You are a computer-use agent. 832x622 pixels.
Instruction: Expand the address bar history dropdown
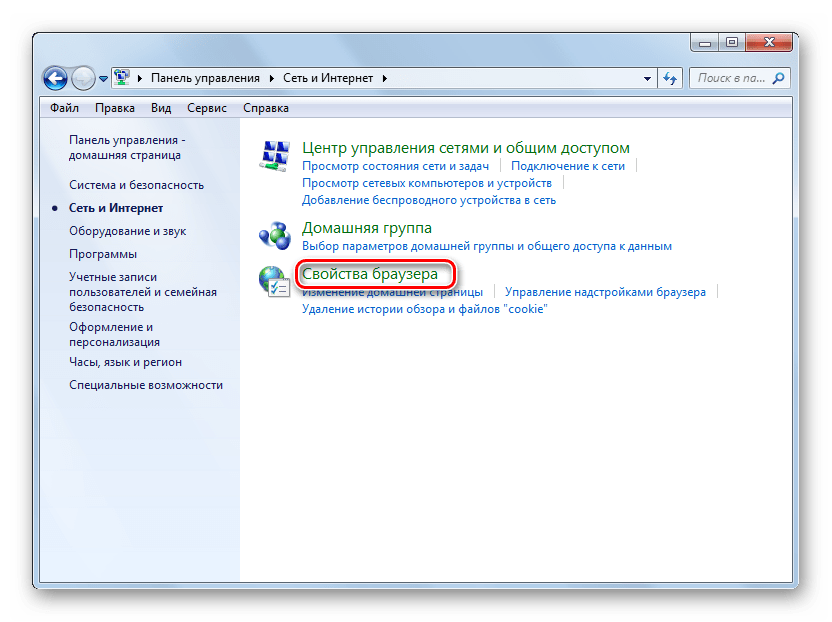pos(647,78)
